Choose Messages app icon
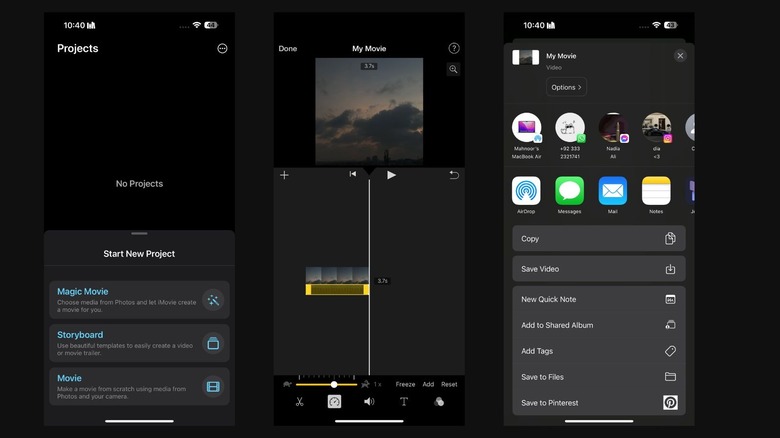780x438 pixels. point(570,191)
